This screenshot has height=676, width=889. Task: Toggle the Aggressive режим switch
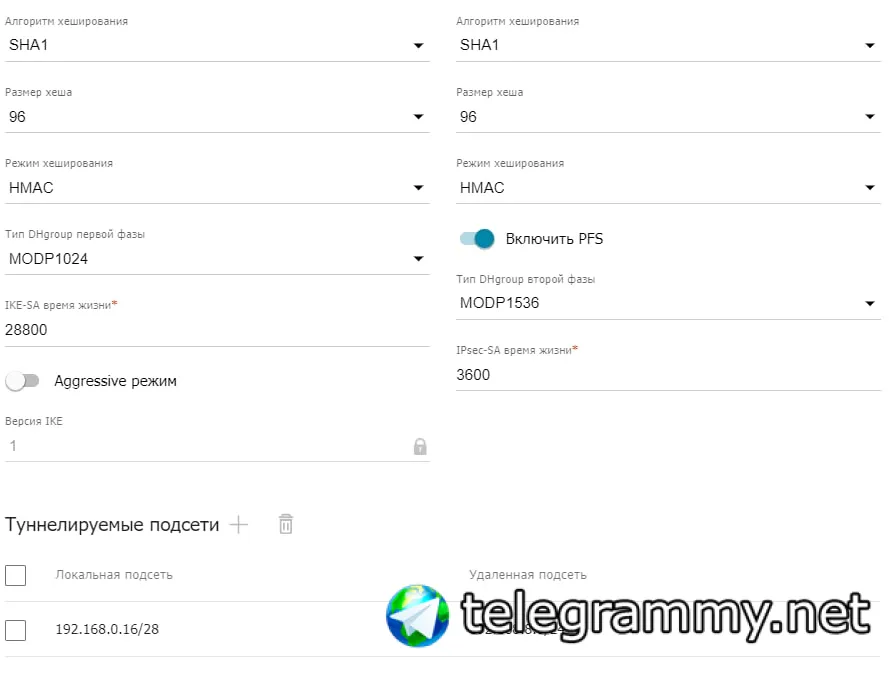(x=23, y=381)
